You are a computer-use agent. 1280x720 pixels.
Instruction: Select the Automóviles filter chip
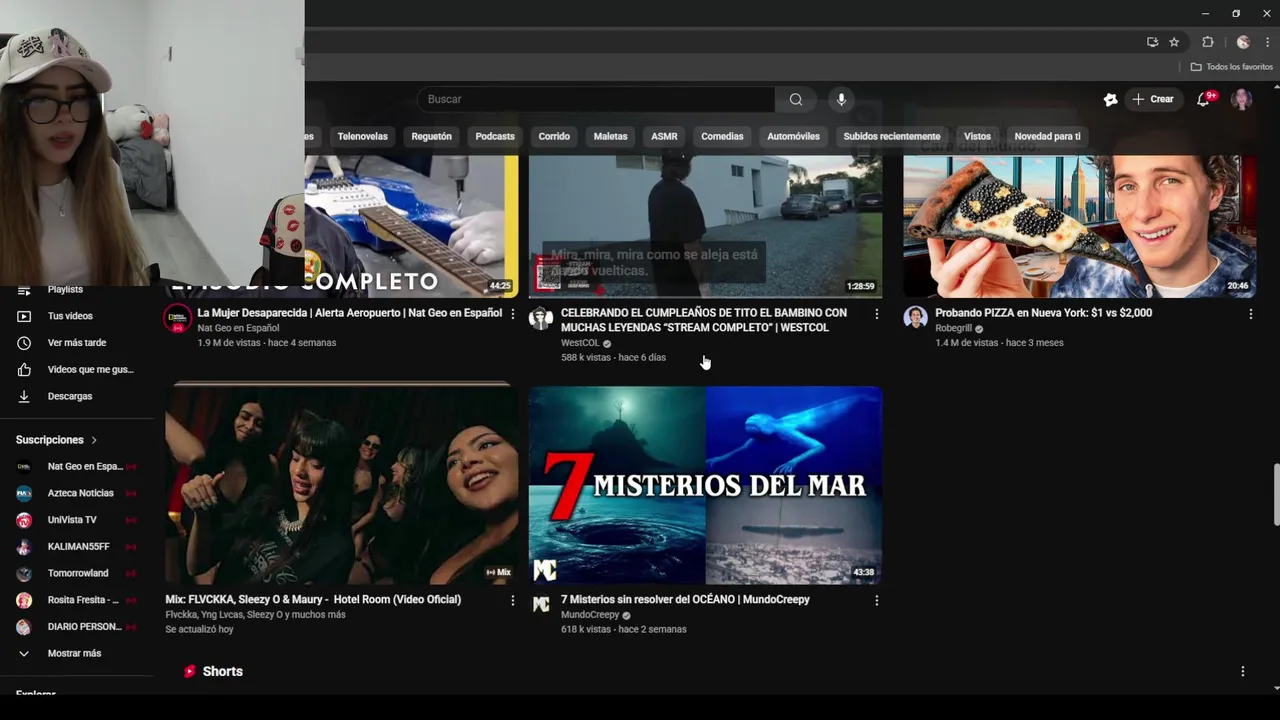pos(793,136)
